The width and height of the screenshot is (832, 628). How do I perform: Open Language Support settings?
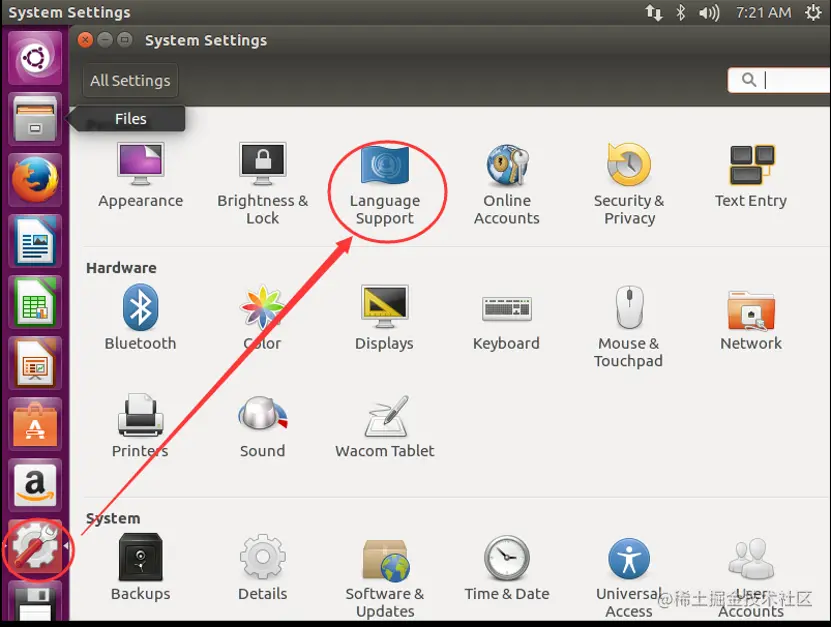pyautogui.click(x=385, y=186)
